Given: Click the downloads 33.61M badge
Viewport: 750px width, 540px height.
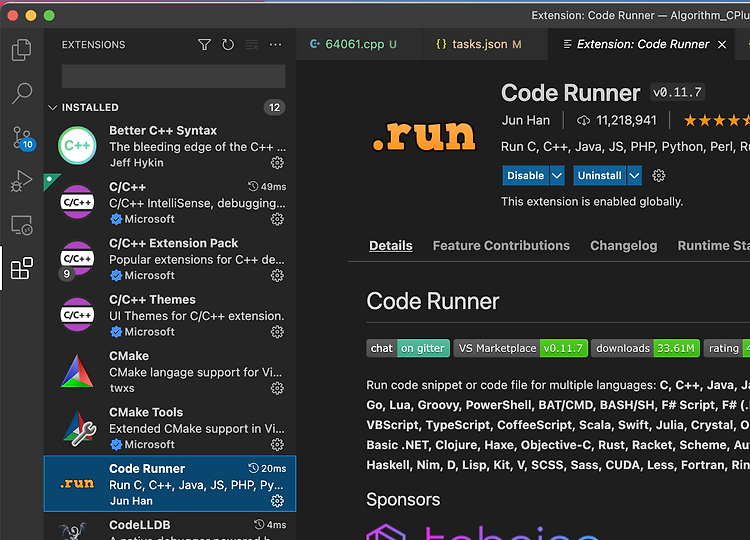Looking at the screenshot, I should [645, 348].
